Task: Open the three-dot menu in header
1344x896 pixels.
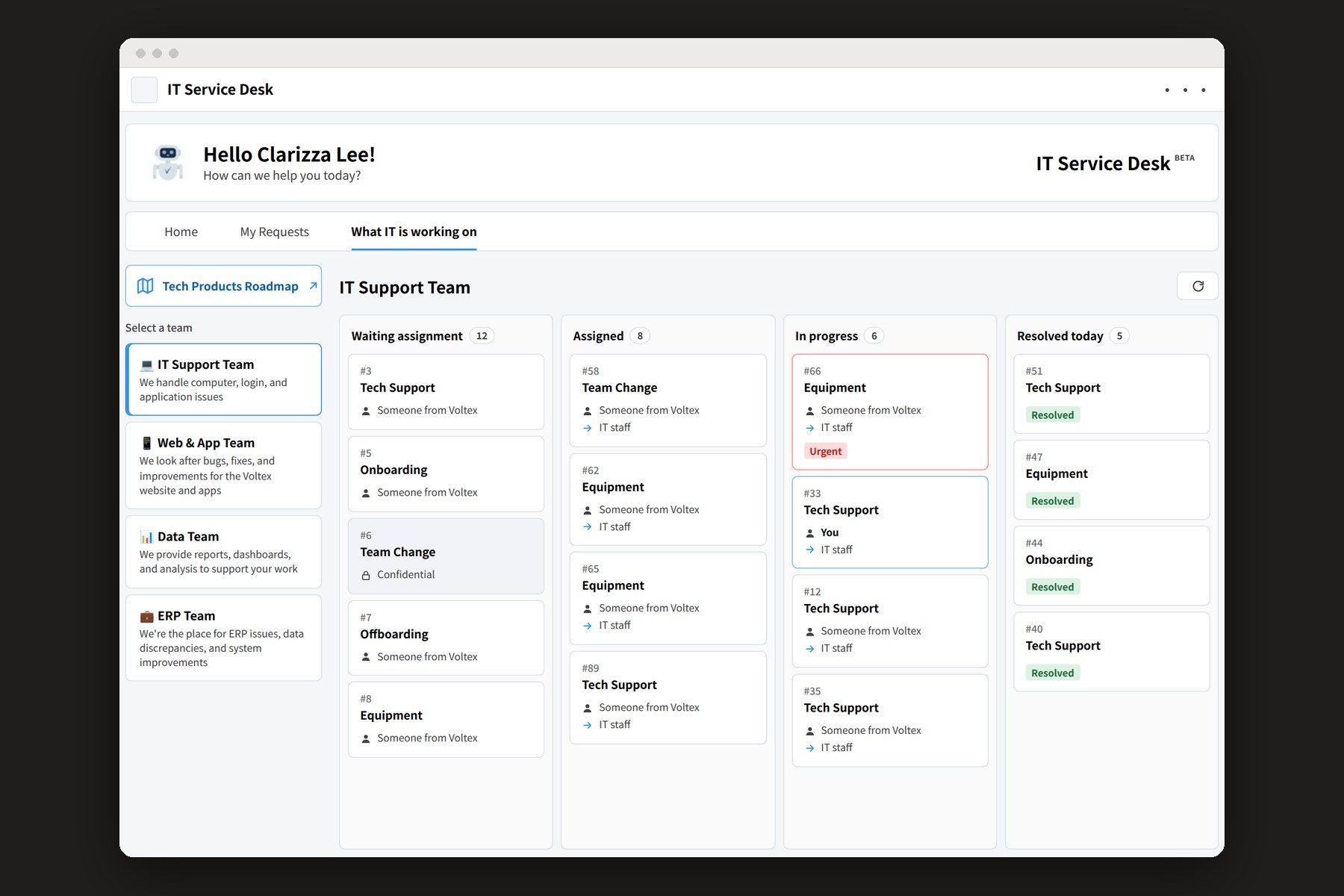Action: tap(1185, 90)
